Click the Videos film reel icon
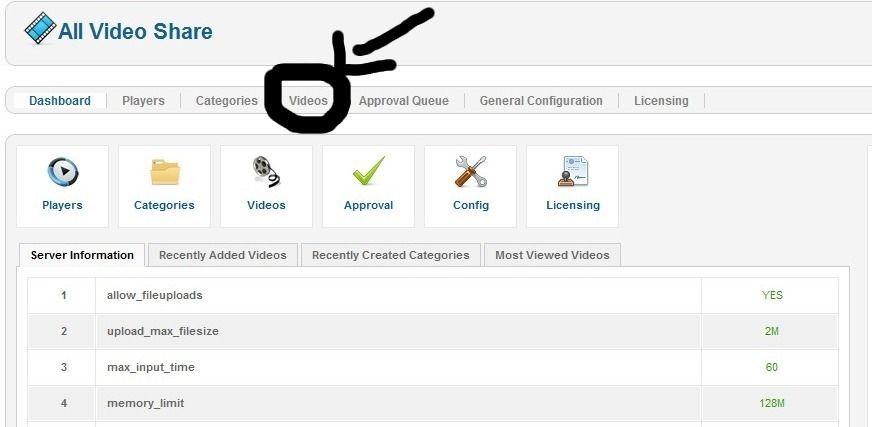872x427 pixels. (266, 171)
